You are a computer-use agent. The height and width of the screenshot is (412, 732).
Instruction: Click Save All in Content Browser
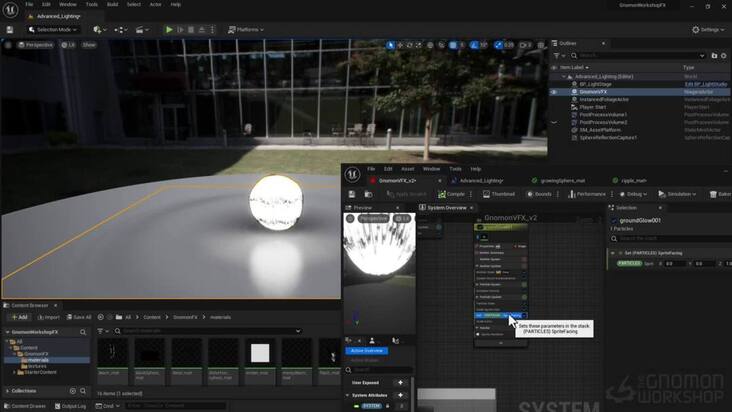tap(79, 317)
